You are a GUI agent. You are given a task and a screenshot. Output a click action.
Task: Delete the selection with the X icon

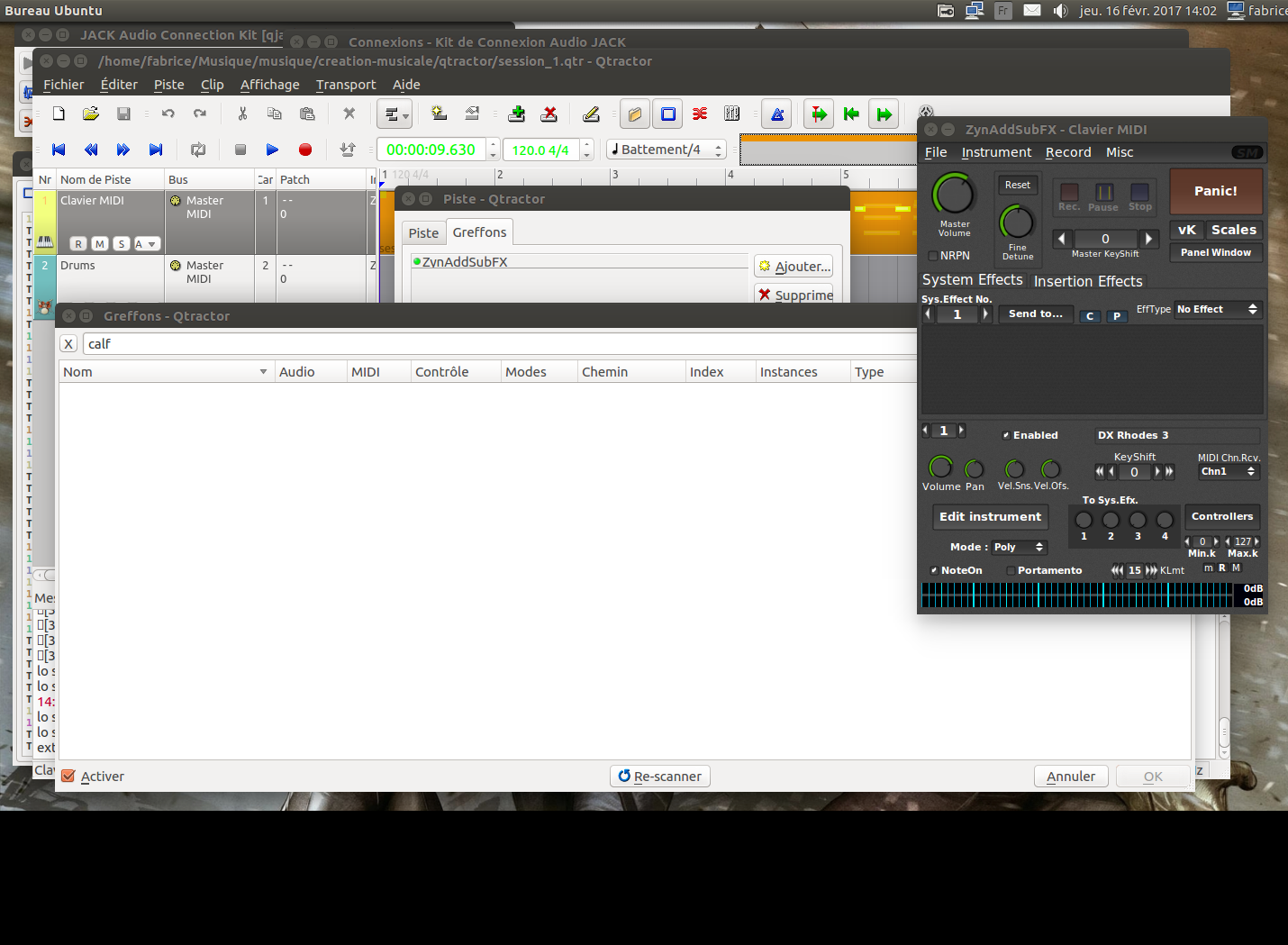pos(349,114)
